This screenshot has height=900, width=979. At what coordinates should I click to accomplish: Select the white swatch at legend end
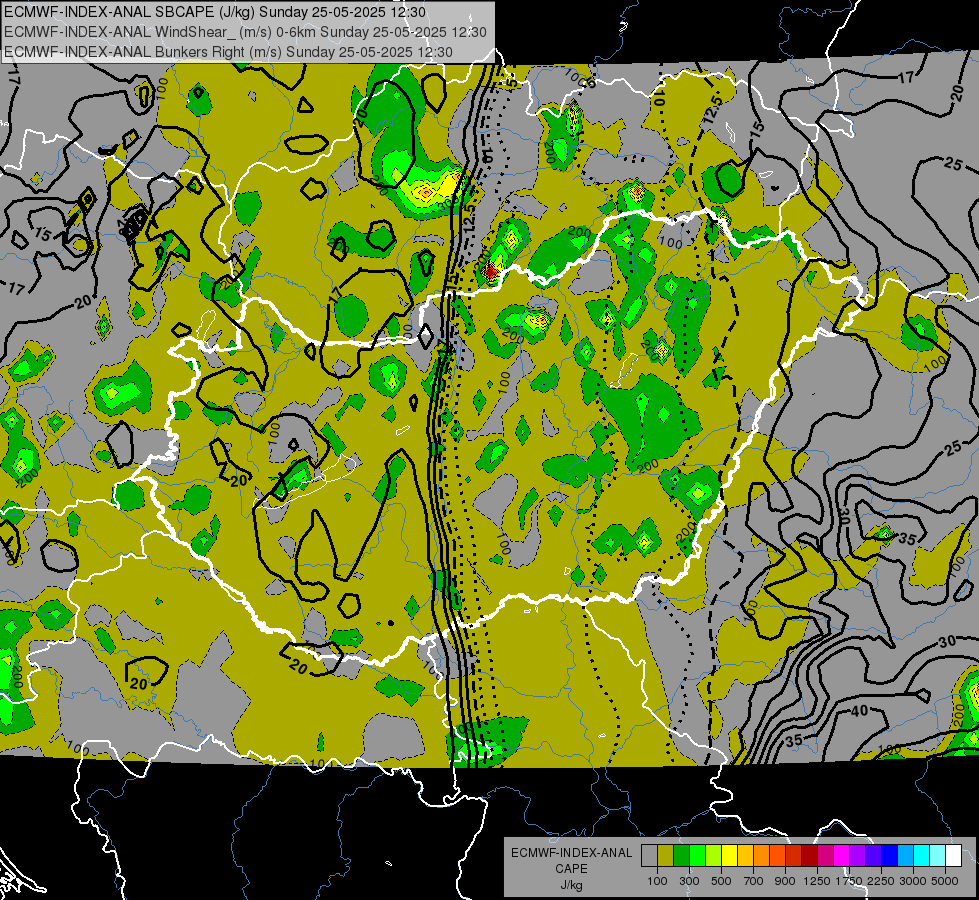[953, 855]
